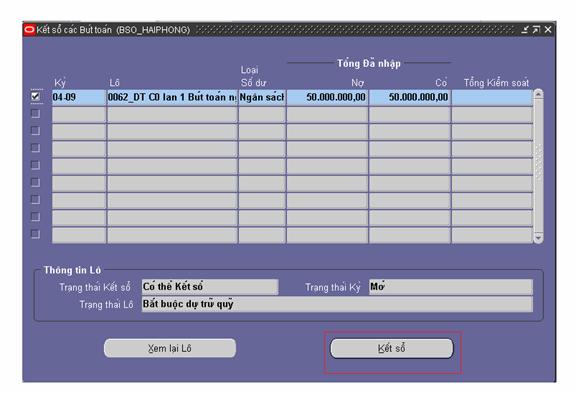Select the Kỳ cell 04-09
Viewport: 576px width, 394px height.
79,97
